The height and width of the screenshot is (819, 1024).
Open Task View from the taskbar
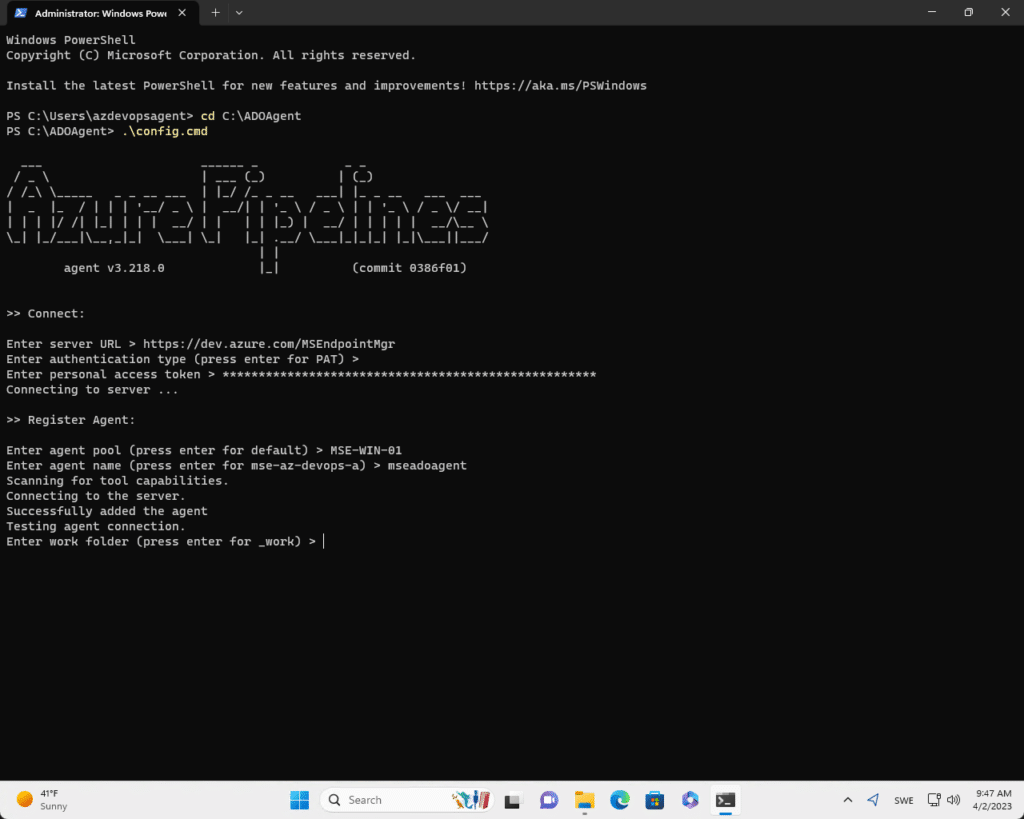(513, 800)
